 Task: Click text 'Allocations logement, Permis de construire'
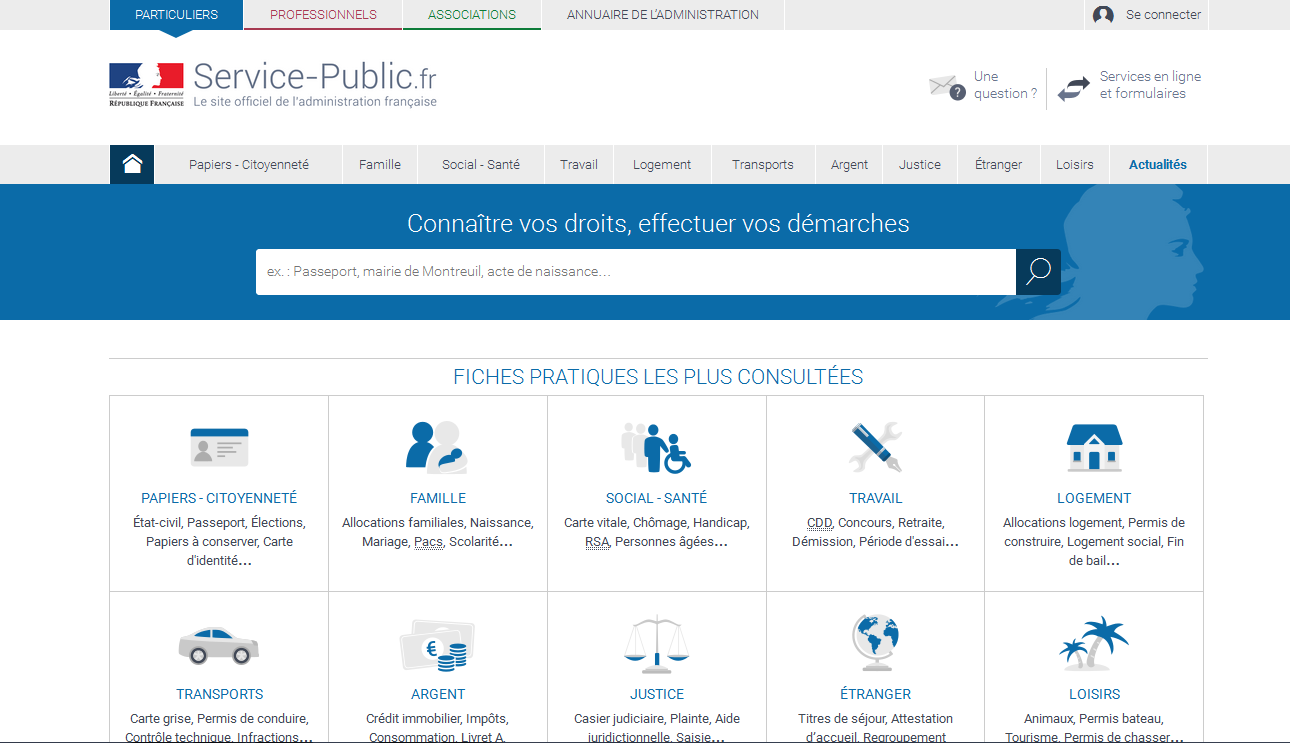pos(1094,532)
